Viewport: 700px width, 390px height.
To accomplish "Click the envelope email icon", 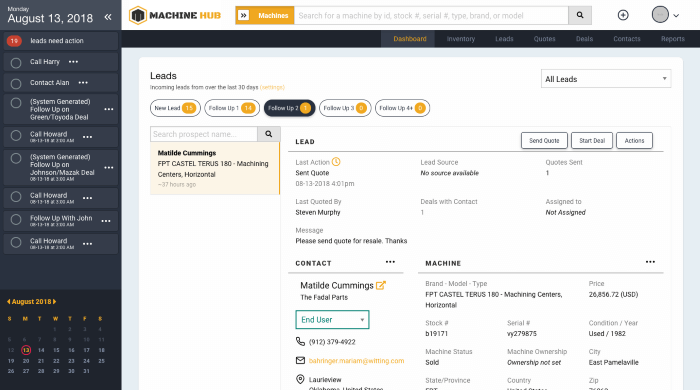I will tap(300, 361).
